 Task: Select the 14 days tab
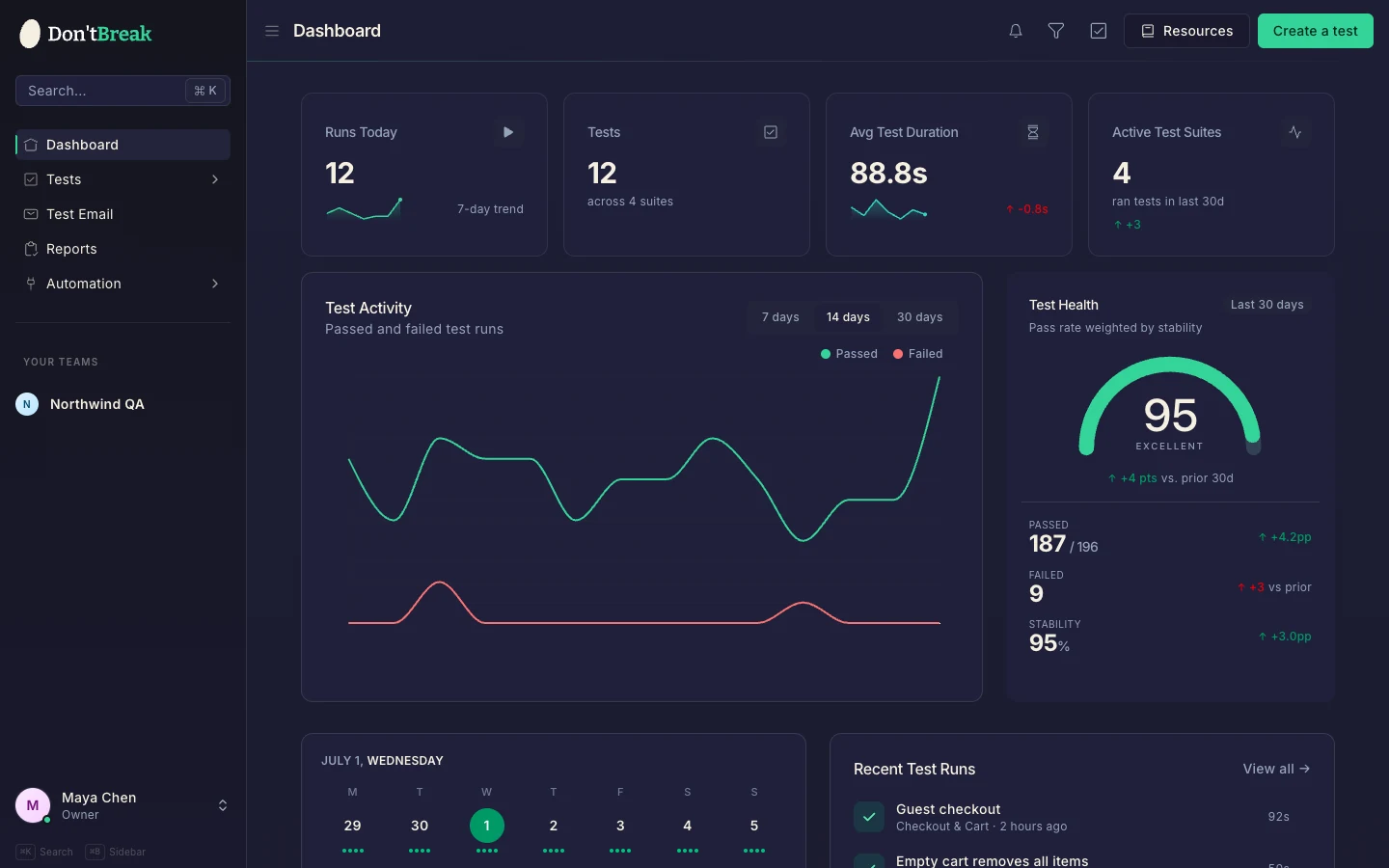click(848, 317)
